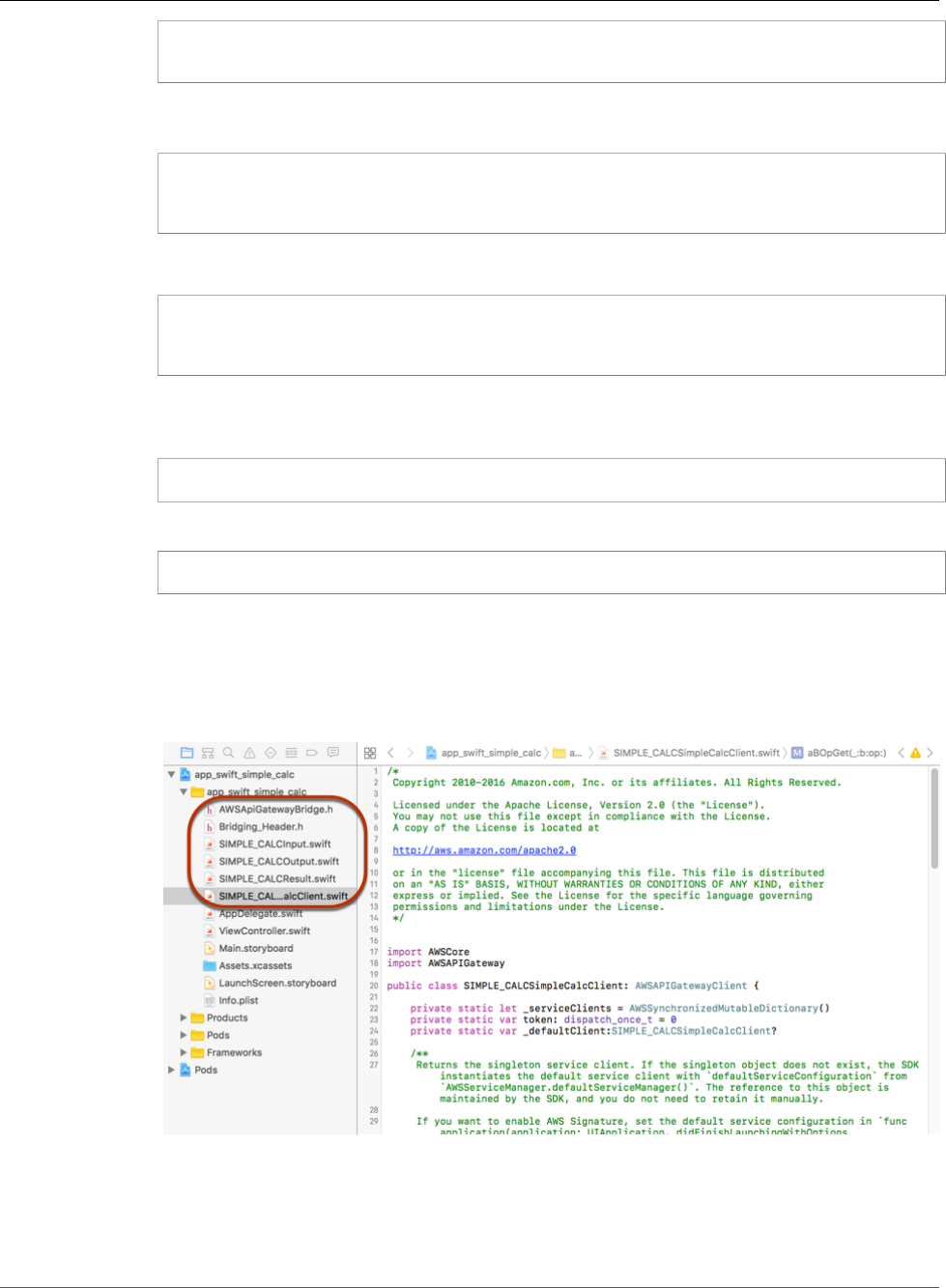
Task: Open the Breakpoint navigator tag icon
Action: point(312,753)
